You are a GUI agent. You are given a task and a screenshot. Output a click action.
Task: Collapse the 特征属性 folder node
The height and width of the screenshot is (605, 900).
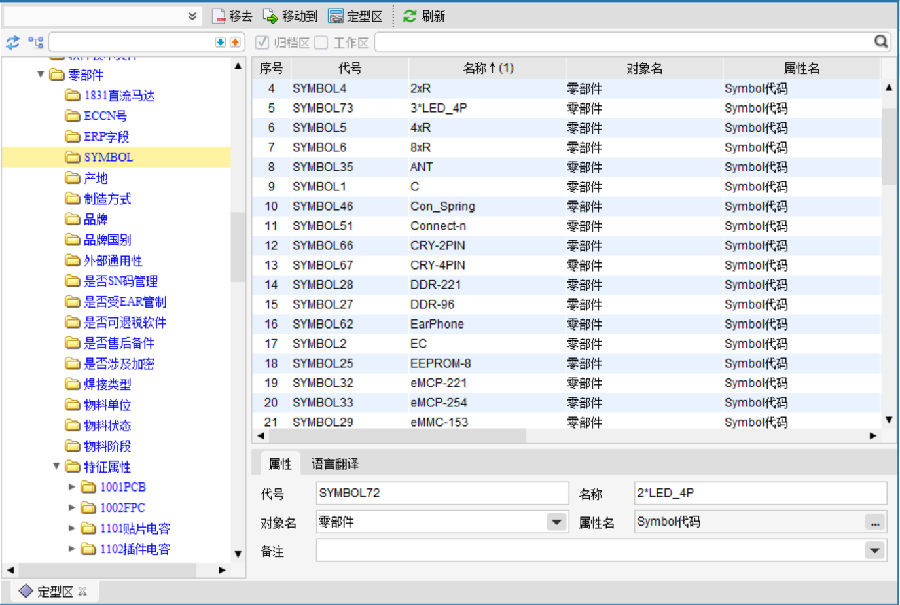click(x=57, y=466)
